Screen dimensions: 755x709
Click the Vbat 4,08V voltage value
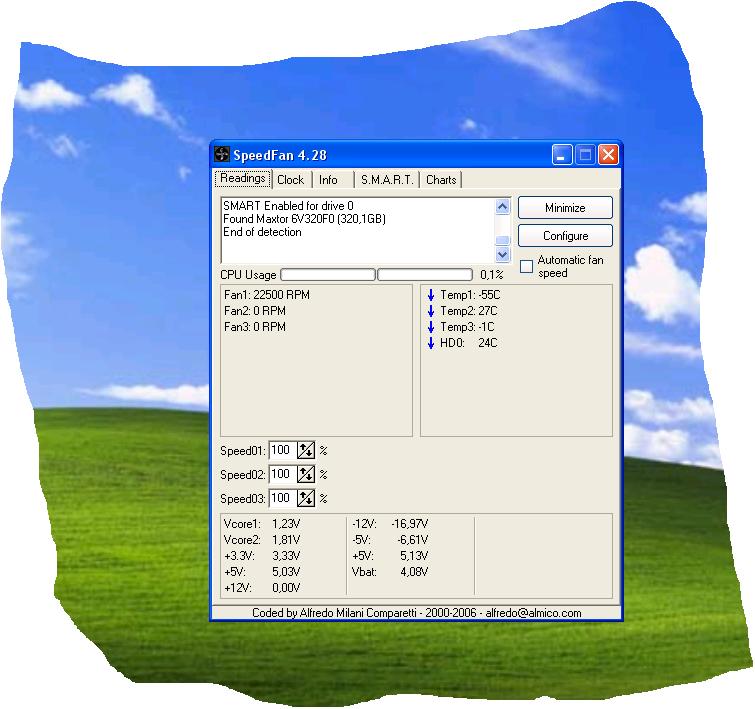click(x=414, y=572)
